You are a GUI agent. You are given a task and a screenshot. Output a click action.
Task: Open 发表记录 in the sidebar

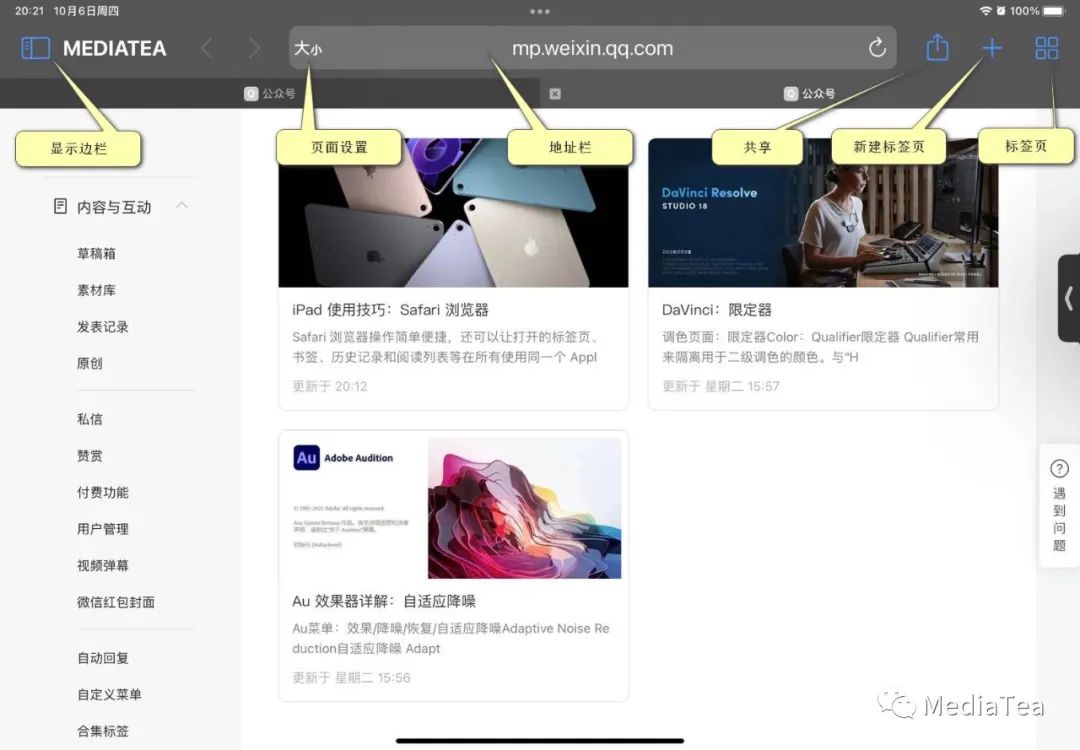click(103, 326)
